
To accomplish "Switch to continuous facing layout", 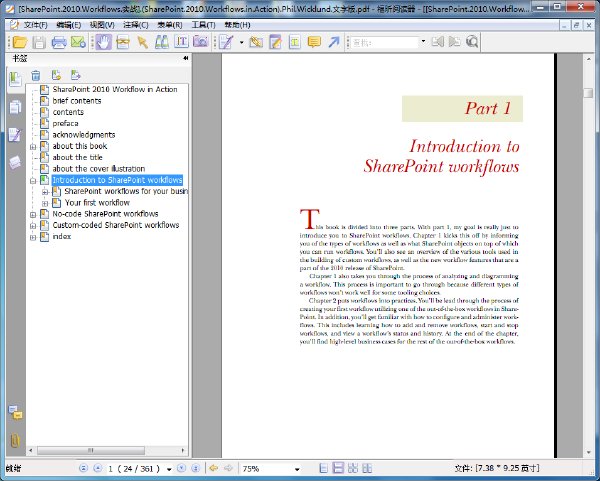I will pos(353,468).
